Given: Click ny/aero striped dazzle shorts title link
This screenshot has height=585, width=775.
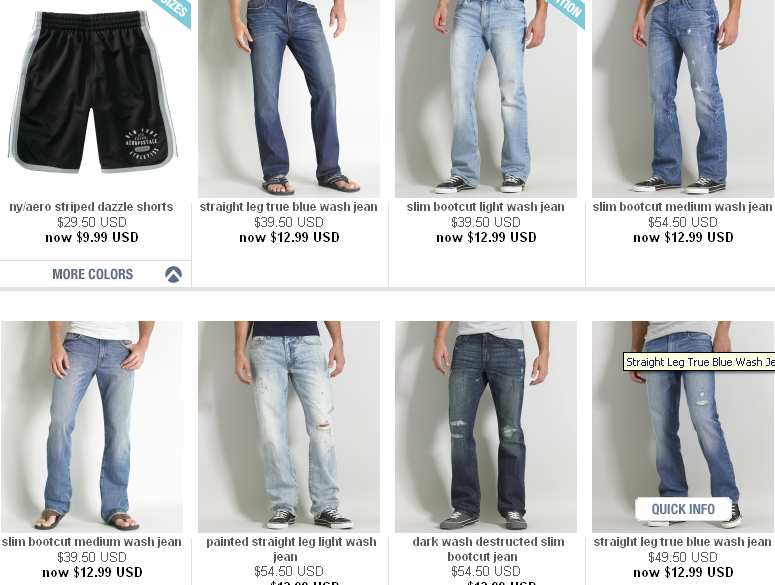Looking at the screenshot, I should point(91,207).
